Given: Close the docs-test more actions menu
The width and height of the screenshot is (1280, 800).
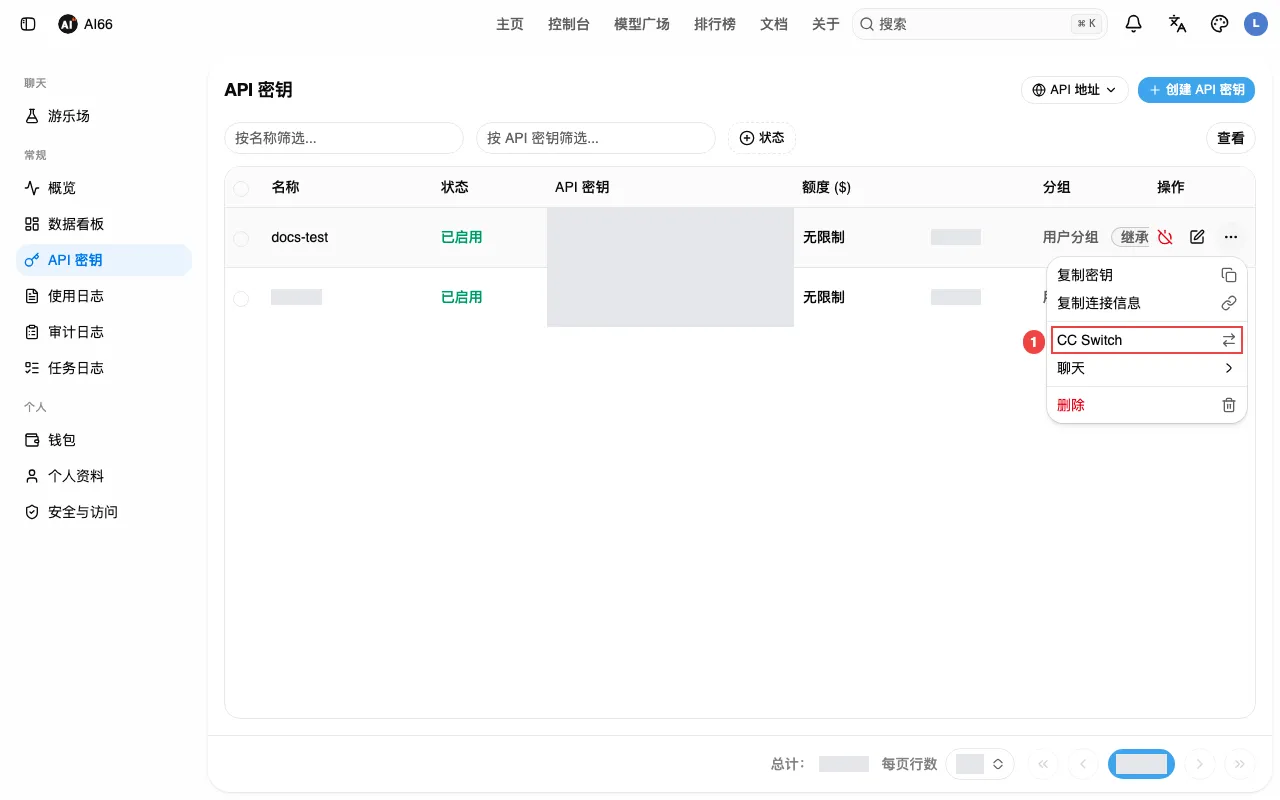Looking at the screenshot, I should pyautogui.click(x=1231, y=237).
